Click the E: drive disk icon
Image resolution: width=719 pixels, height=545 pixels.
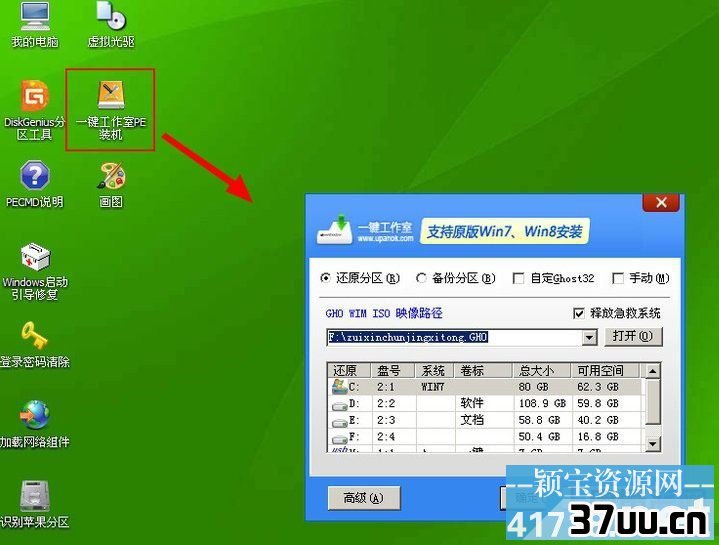coord(340,422)
